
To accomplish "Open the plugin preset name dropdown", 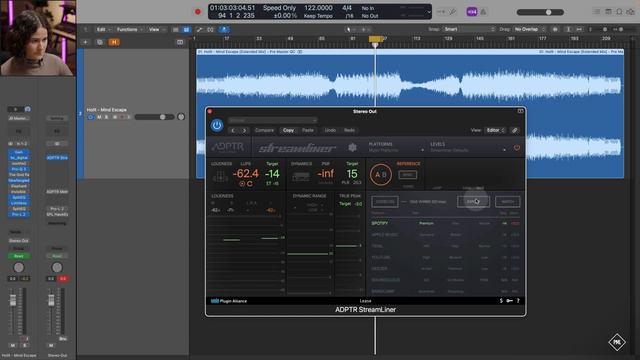I will tap(273, 120).
